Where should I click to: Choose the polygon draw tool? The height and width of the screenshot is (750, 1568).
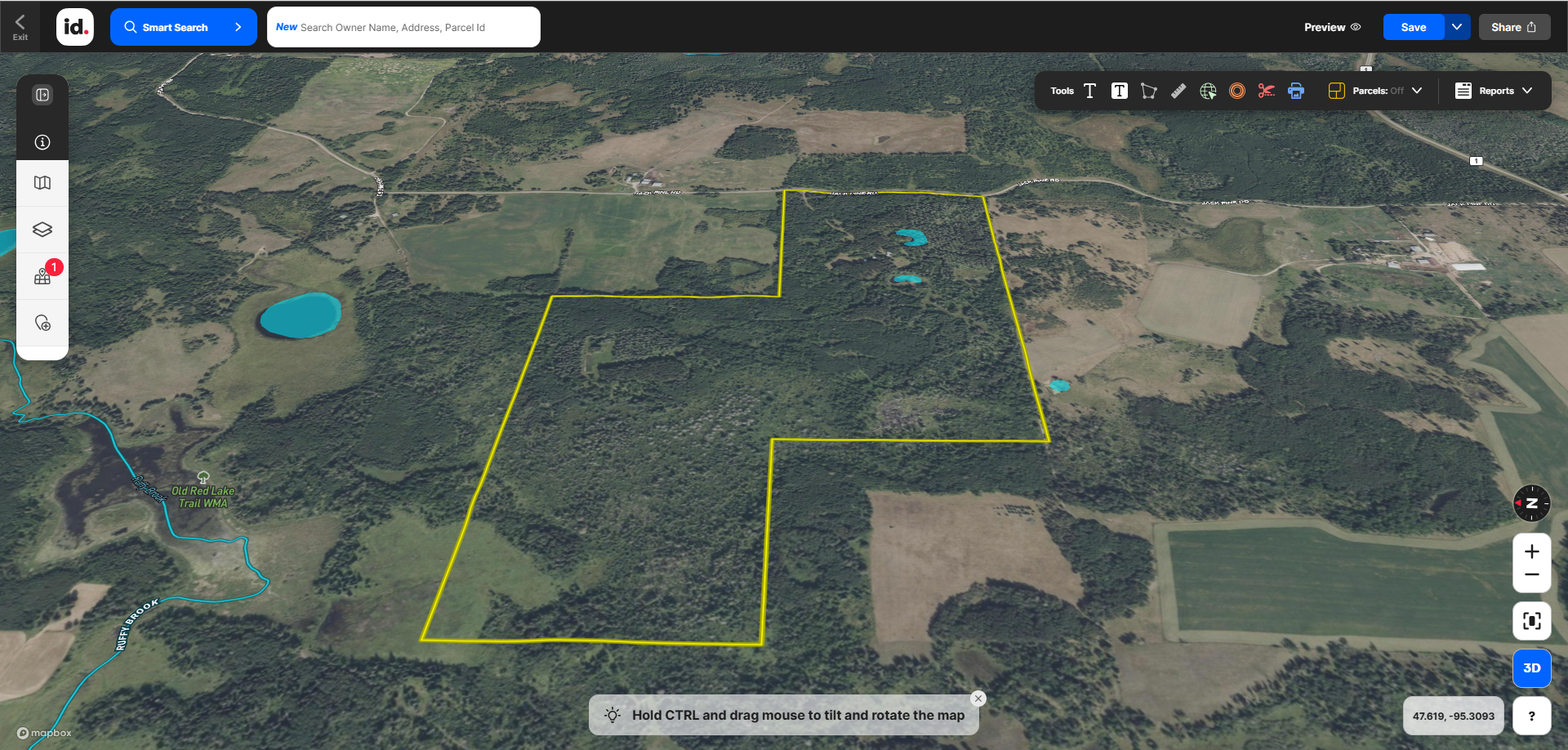click(1149, 91)
